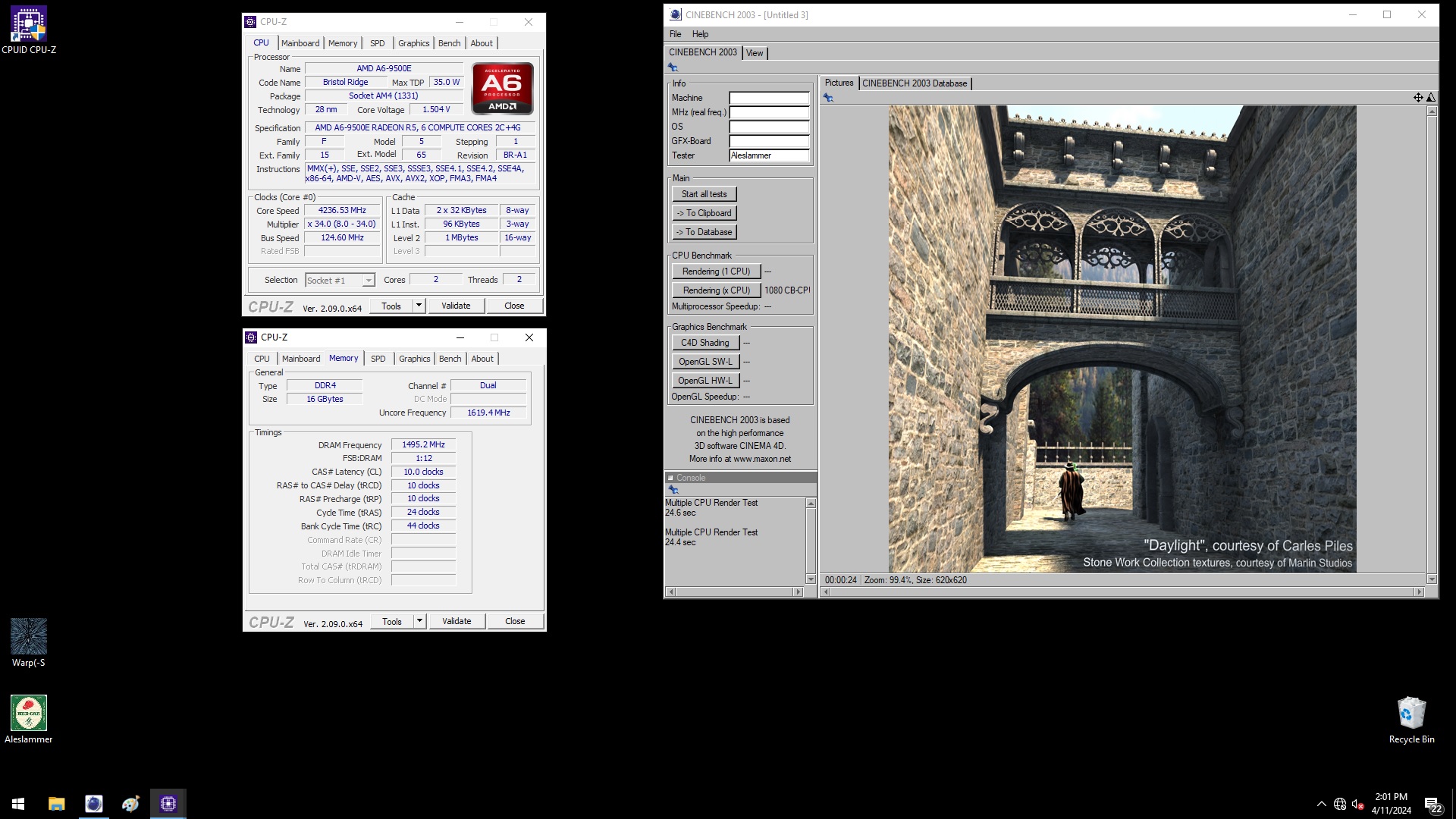Click Validate in the lower CPU-Z Memory window
Screen dimensions: 1456x819
tap(457, 621)
